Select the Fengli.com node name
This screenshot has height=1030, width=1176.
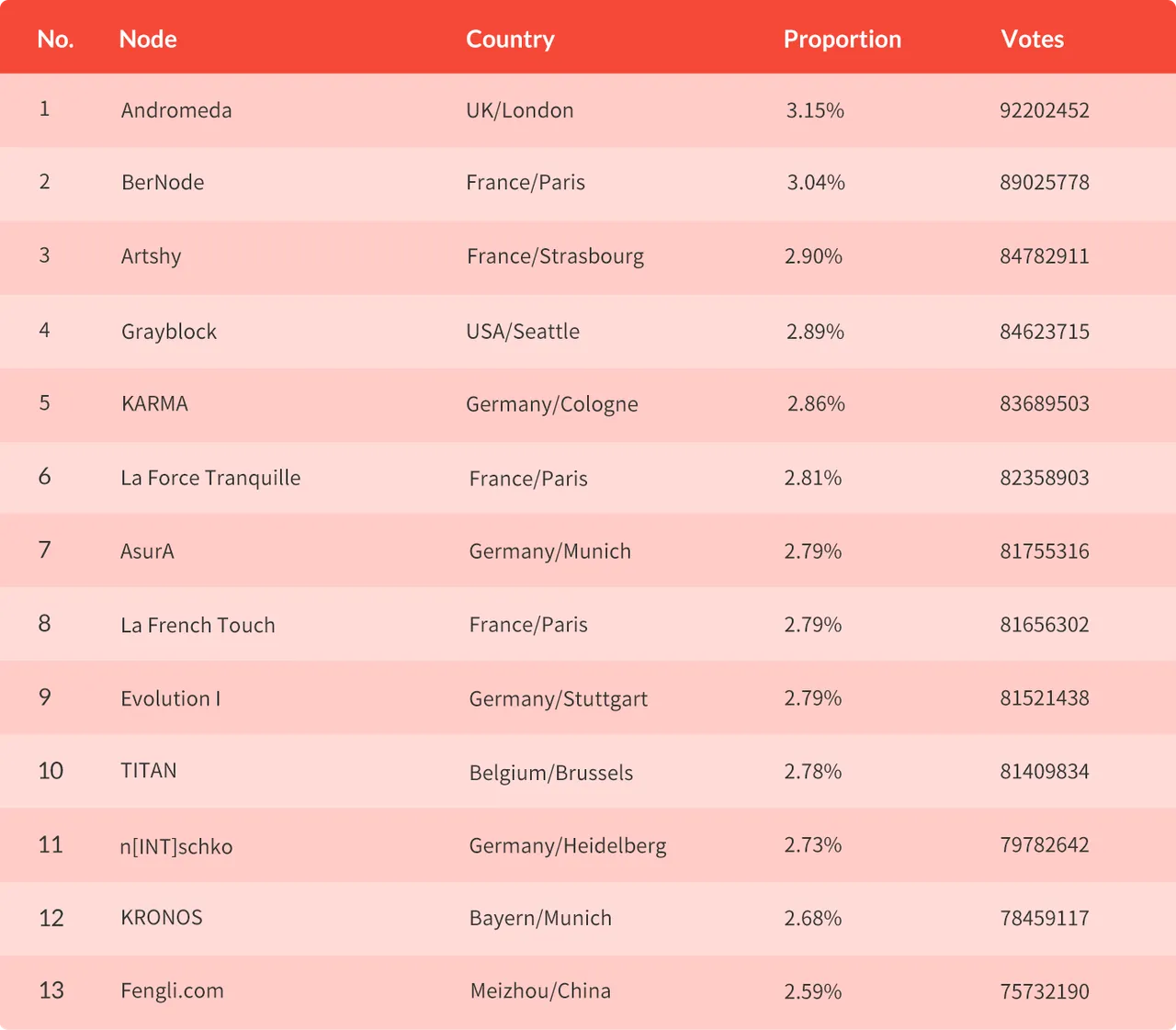(172, 991)
